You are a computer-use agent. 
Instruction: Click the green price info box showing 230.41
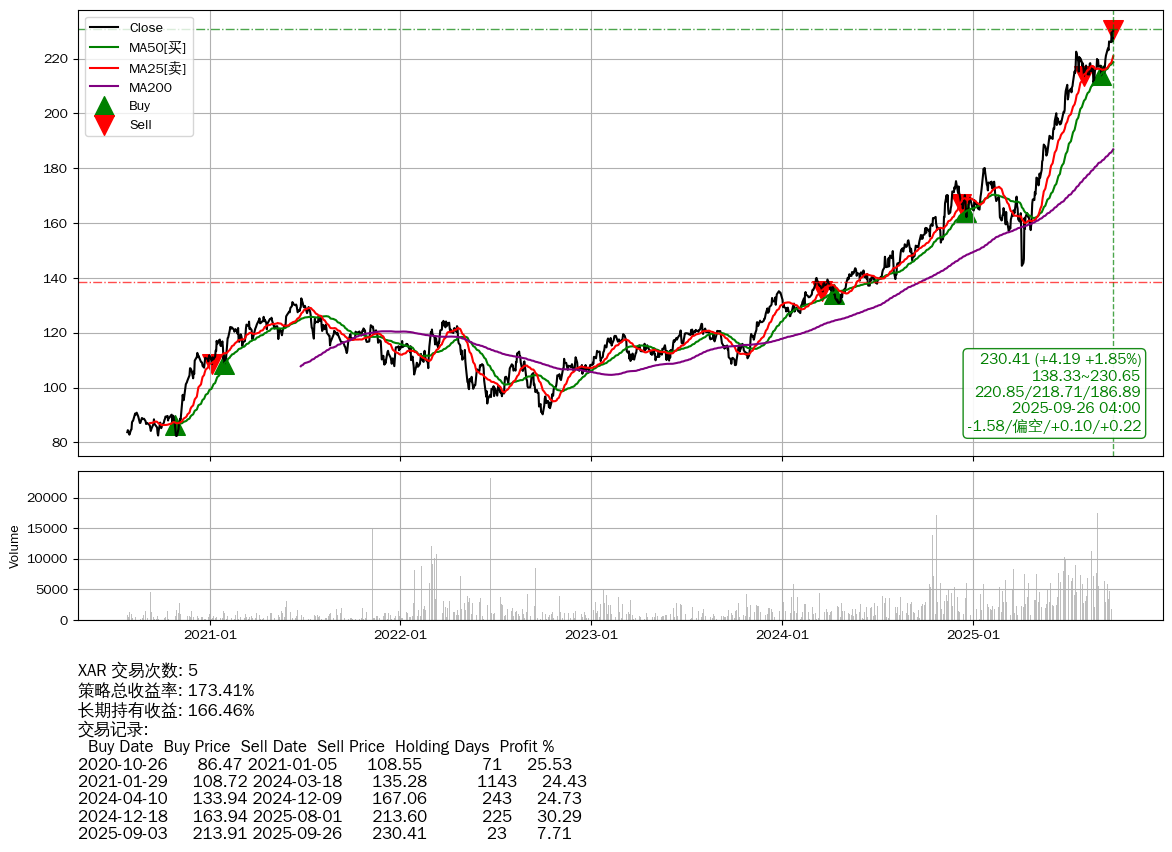[1054, 392]
